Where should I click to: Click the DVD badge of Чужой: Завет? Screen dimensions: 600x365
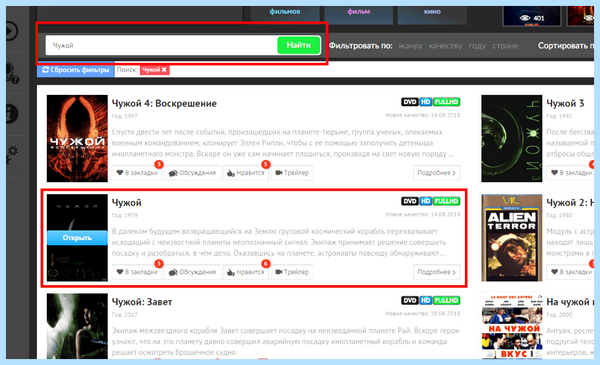[x=409, y=301]
